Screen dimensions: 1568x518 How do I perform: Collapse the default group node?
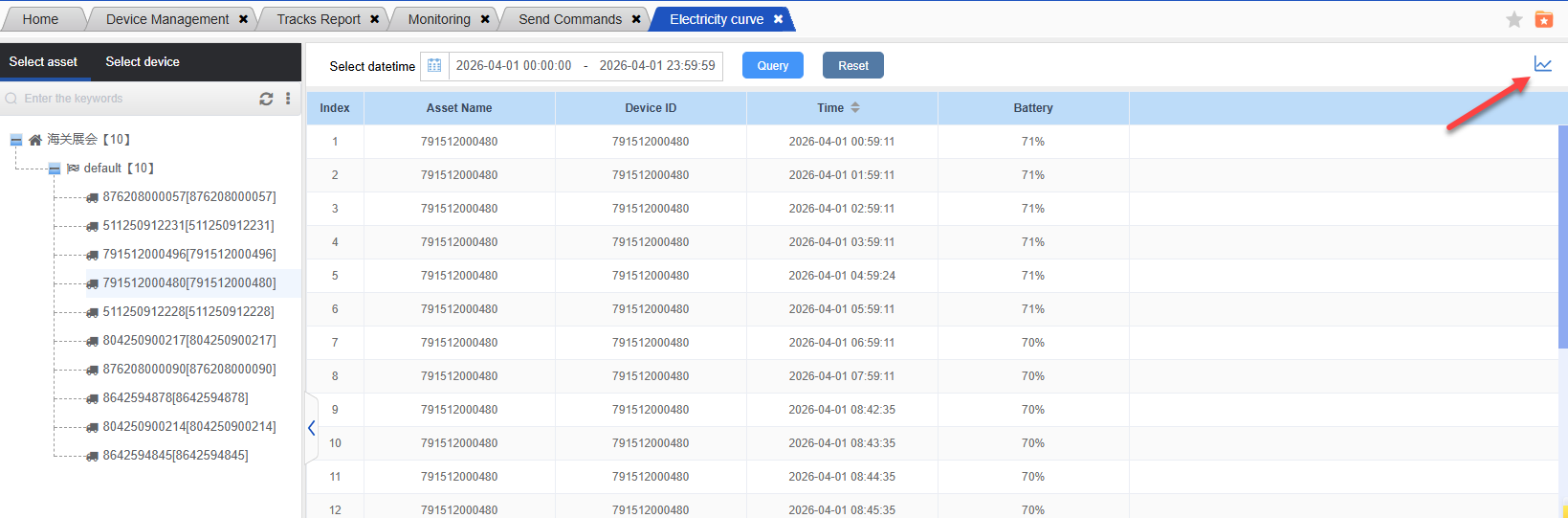[55, 169]
